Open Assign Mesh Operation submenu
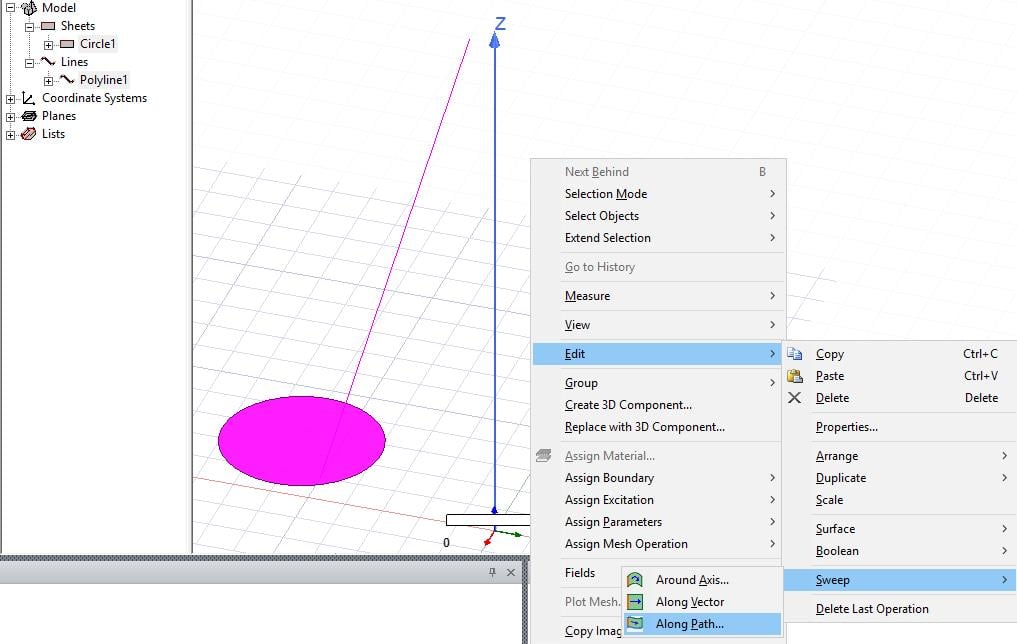 pyautogui.click(x=659, y=544)
